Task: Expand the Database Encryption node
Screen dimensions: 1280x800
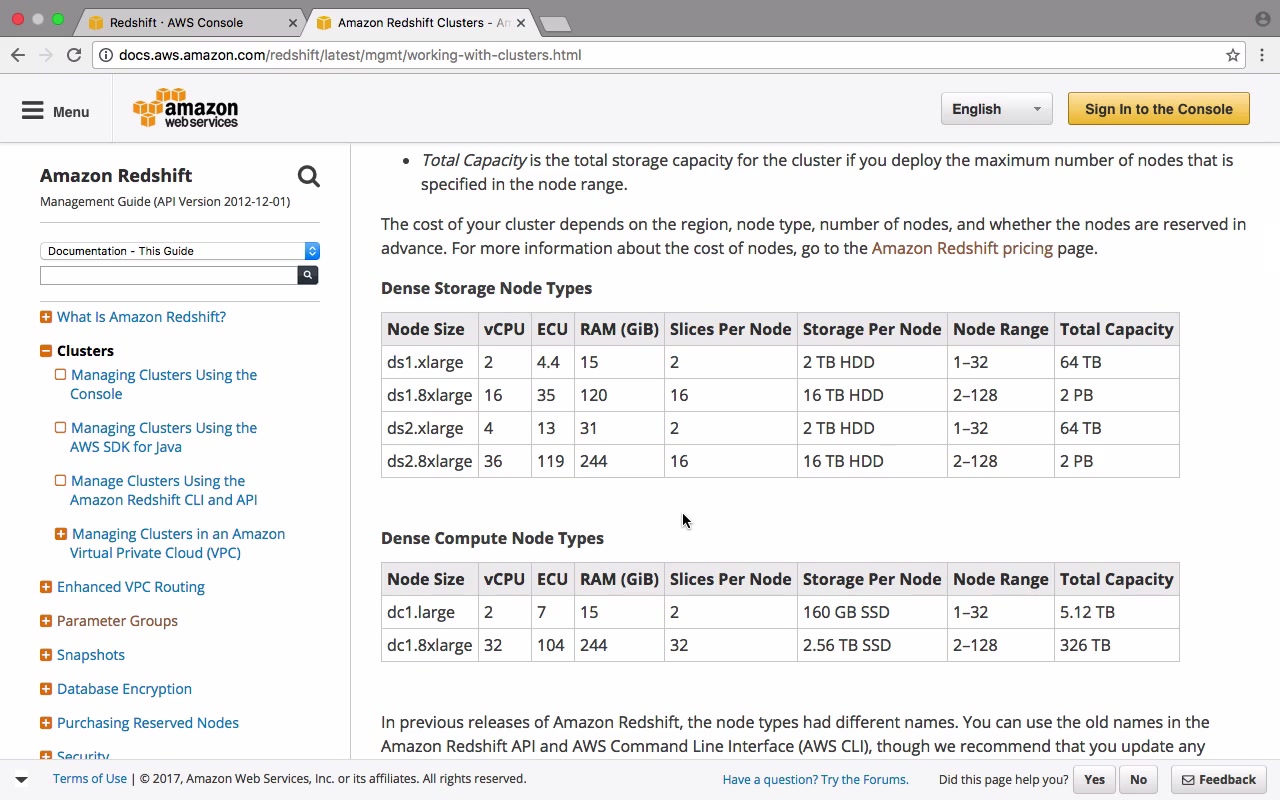Action: [x=46, y=689]
